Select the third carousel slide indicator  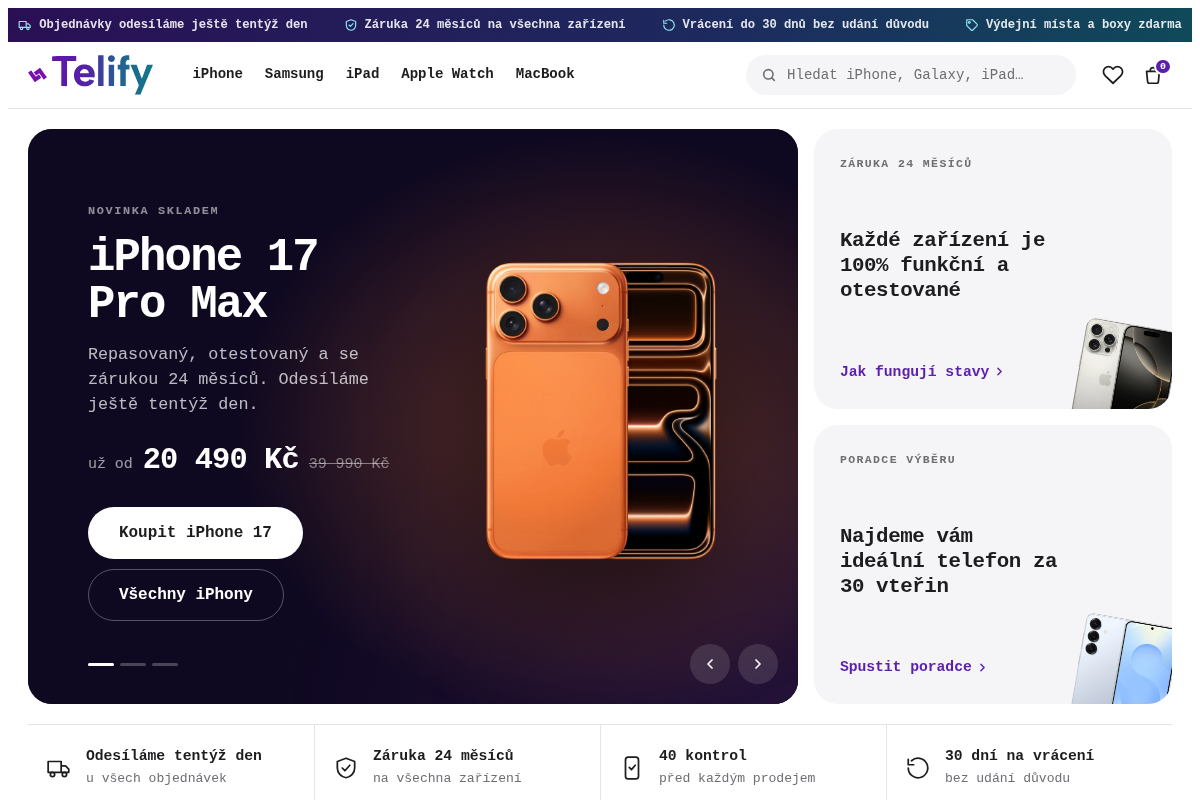coord(165,664)
